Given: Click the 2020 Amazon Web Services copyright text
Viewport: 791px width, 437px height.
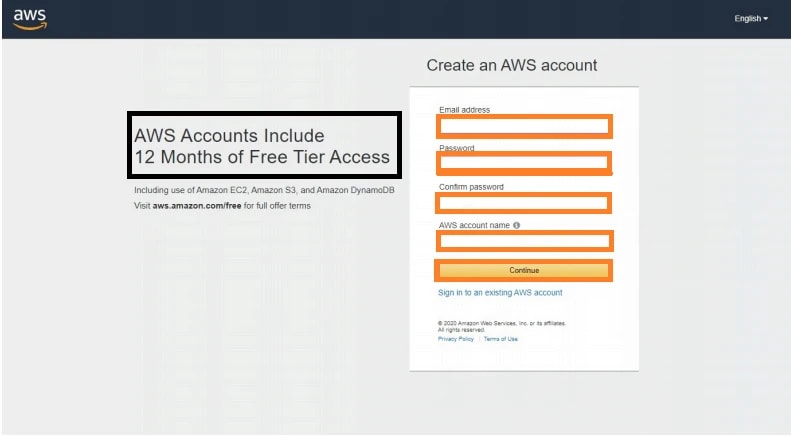Looking at the screenshot, I should point(501,326).
